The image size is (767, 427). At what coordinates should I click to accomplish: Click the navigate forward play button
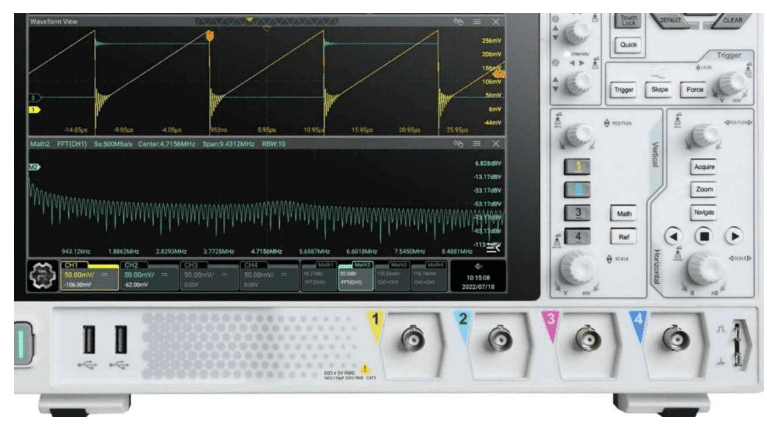pyautogui.click(x=734, y=237)
